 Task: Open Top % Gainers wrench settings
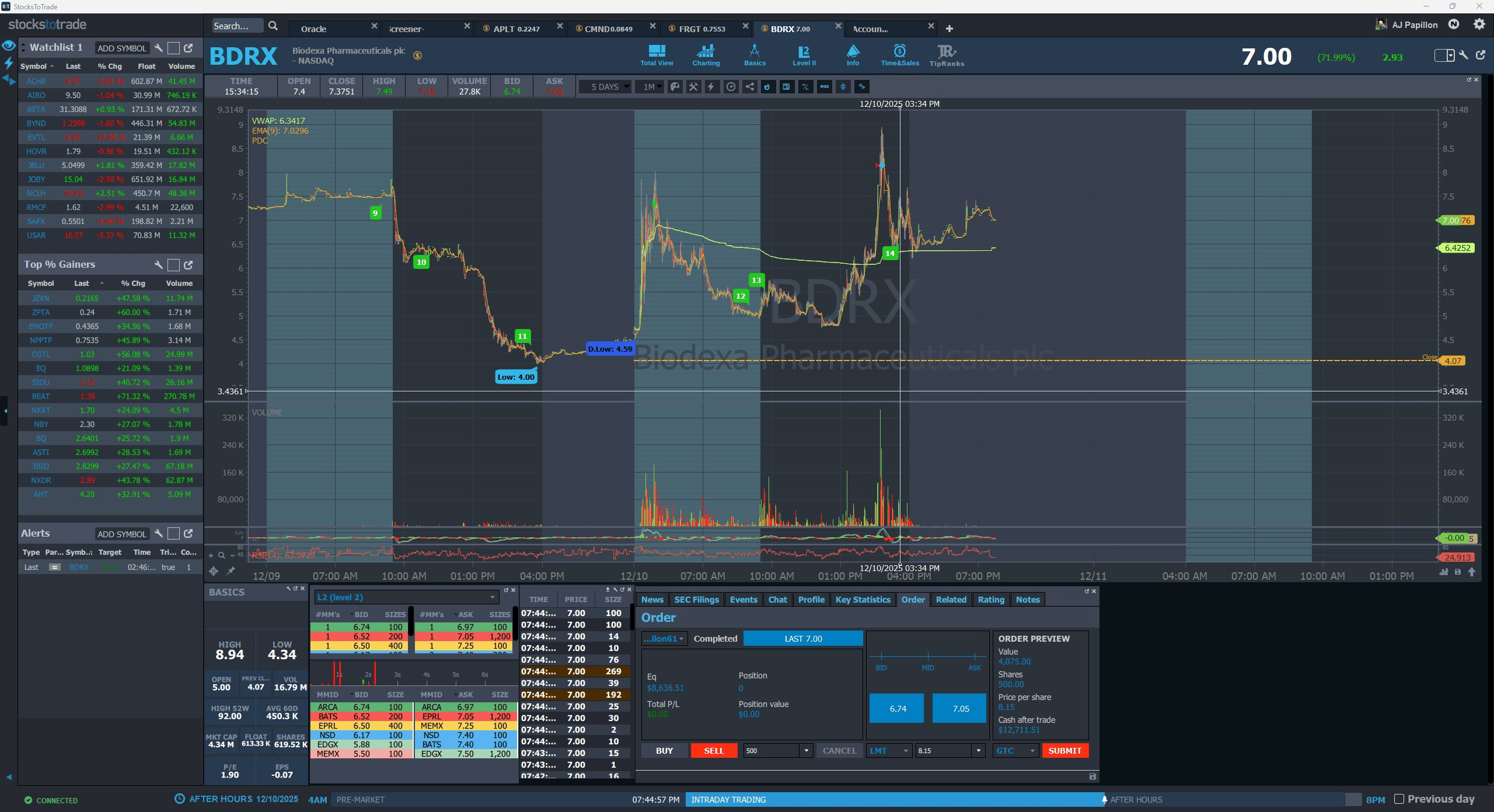[158, 265]
